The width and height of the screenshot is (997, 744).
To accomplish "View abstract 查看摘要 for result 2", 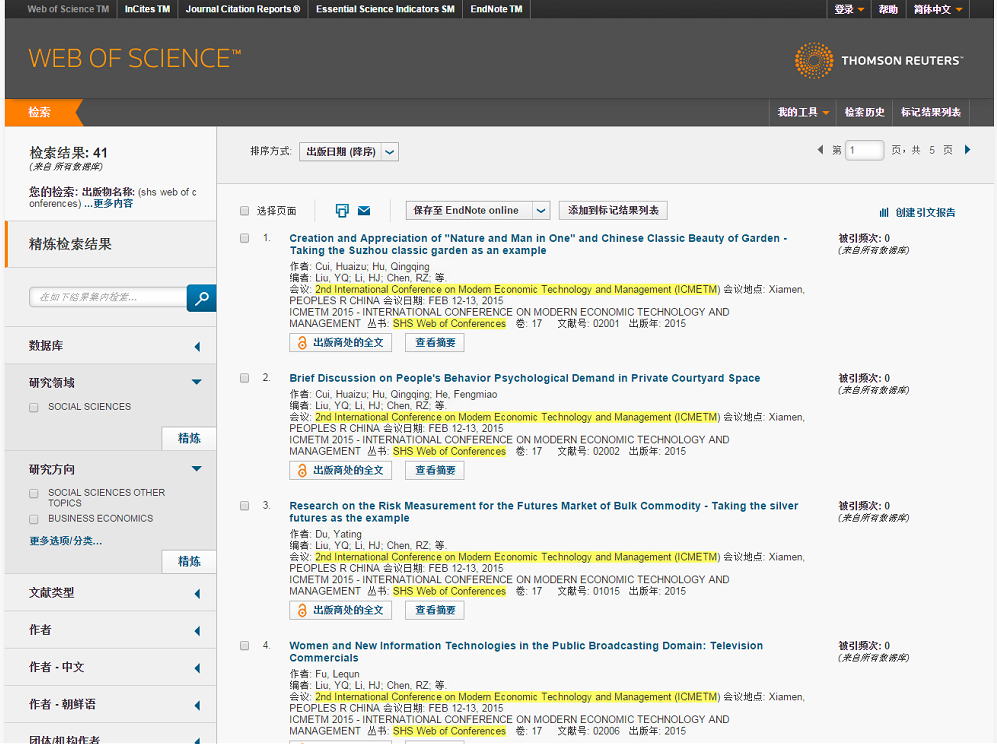I will pyautogui.click(x=435, y=471).
